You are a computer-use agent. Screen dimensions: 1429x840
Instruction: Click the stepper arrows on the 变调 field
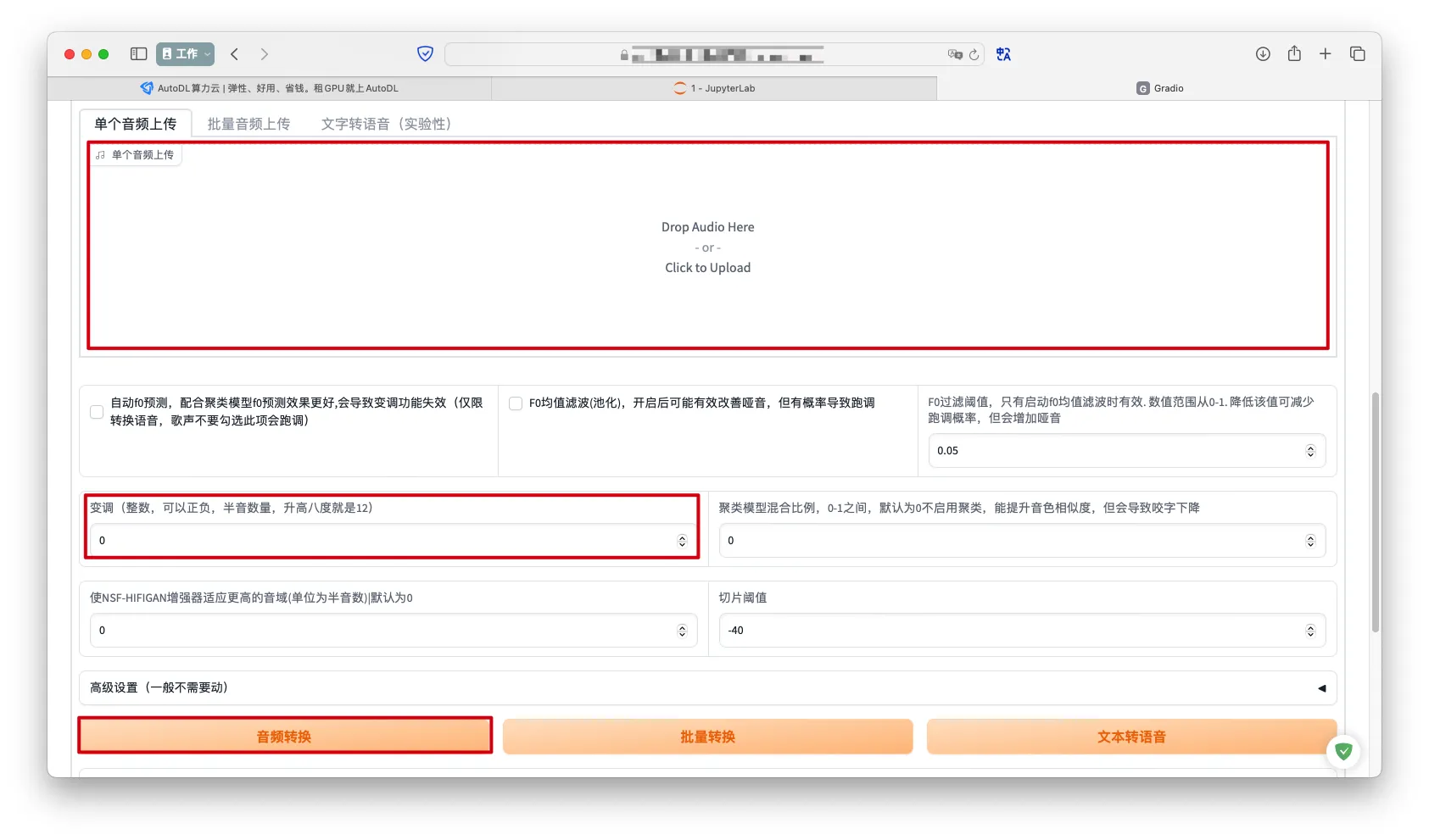coord(682,541)
